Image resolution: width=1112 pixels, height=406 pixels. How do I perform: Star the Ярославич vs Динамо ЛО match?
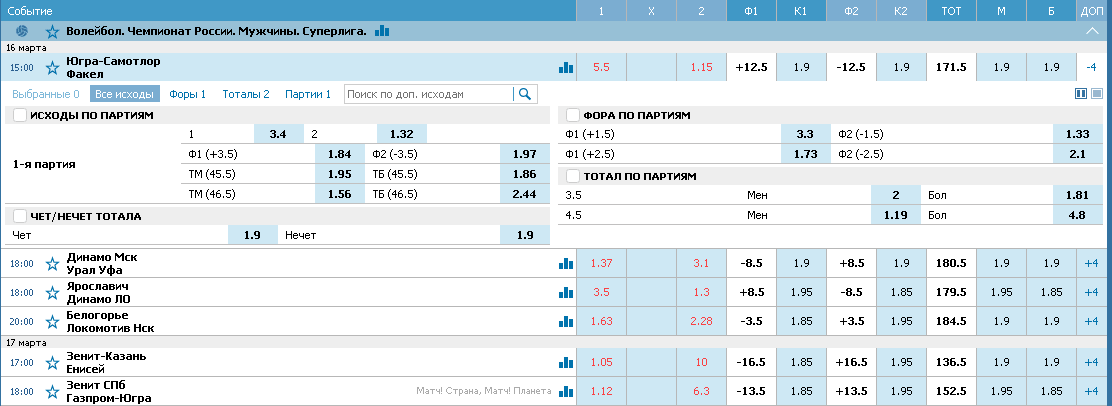[x=52, y=292]
